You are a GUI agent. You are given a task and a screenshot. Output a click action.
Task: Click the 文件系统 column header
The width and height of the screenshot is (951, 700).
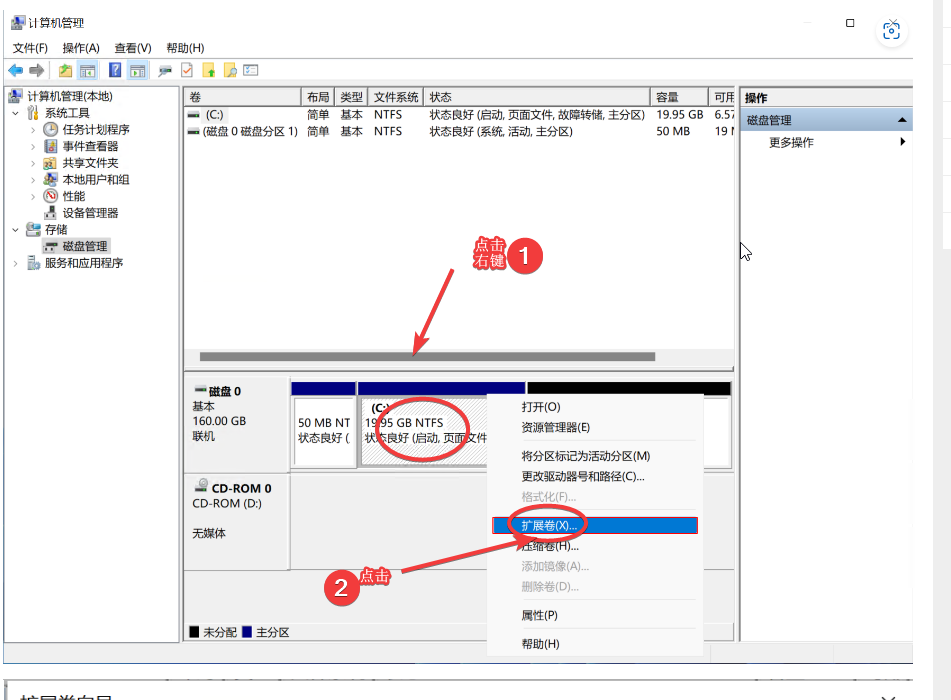tap(396, 97)
